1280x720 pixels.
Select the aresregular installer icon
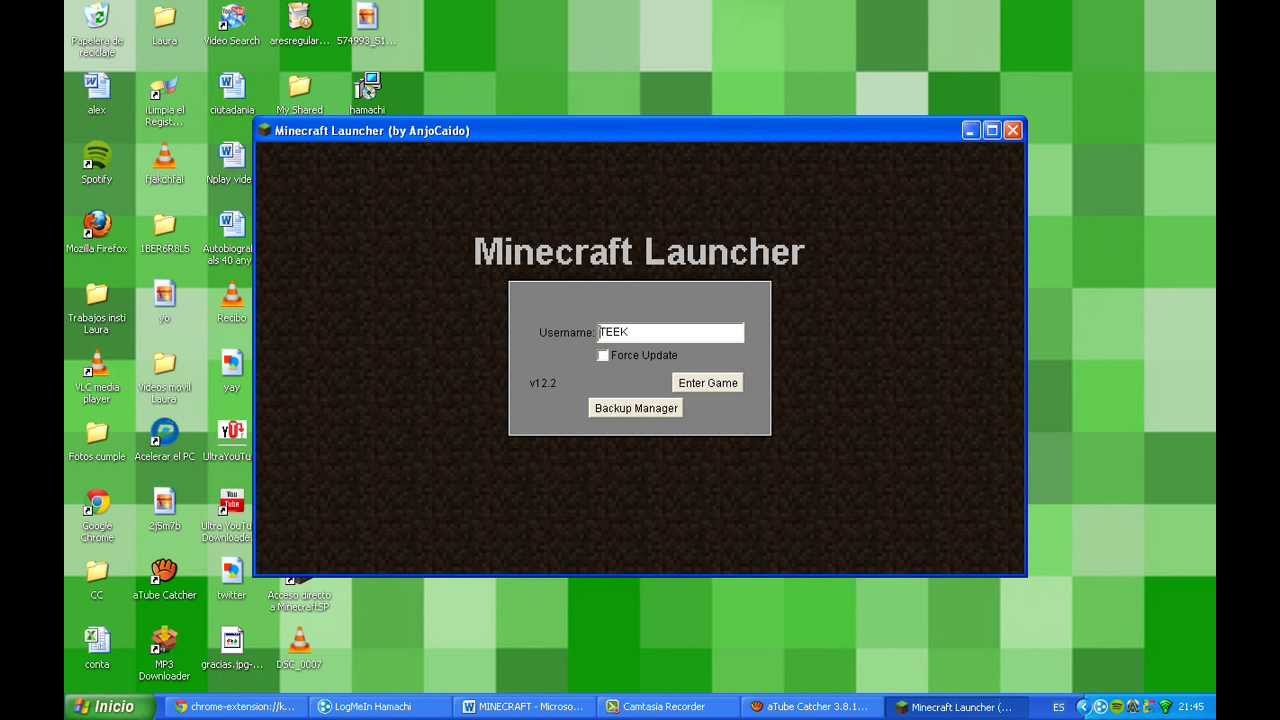299,26
